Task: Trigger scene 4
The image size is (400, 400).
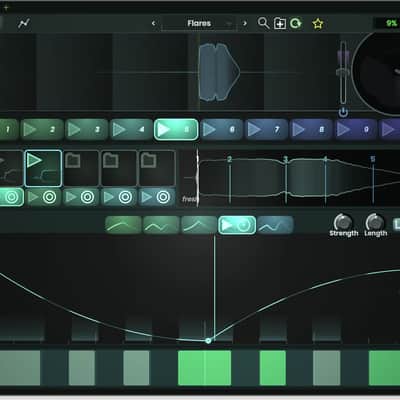Action: [131, 129]
